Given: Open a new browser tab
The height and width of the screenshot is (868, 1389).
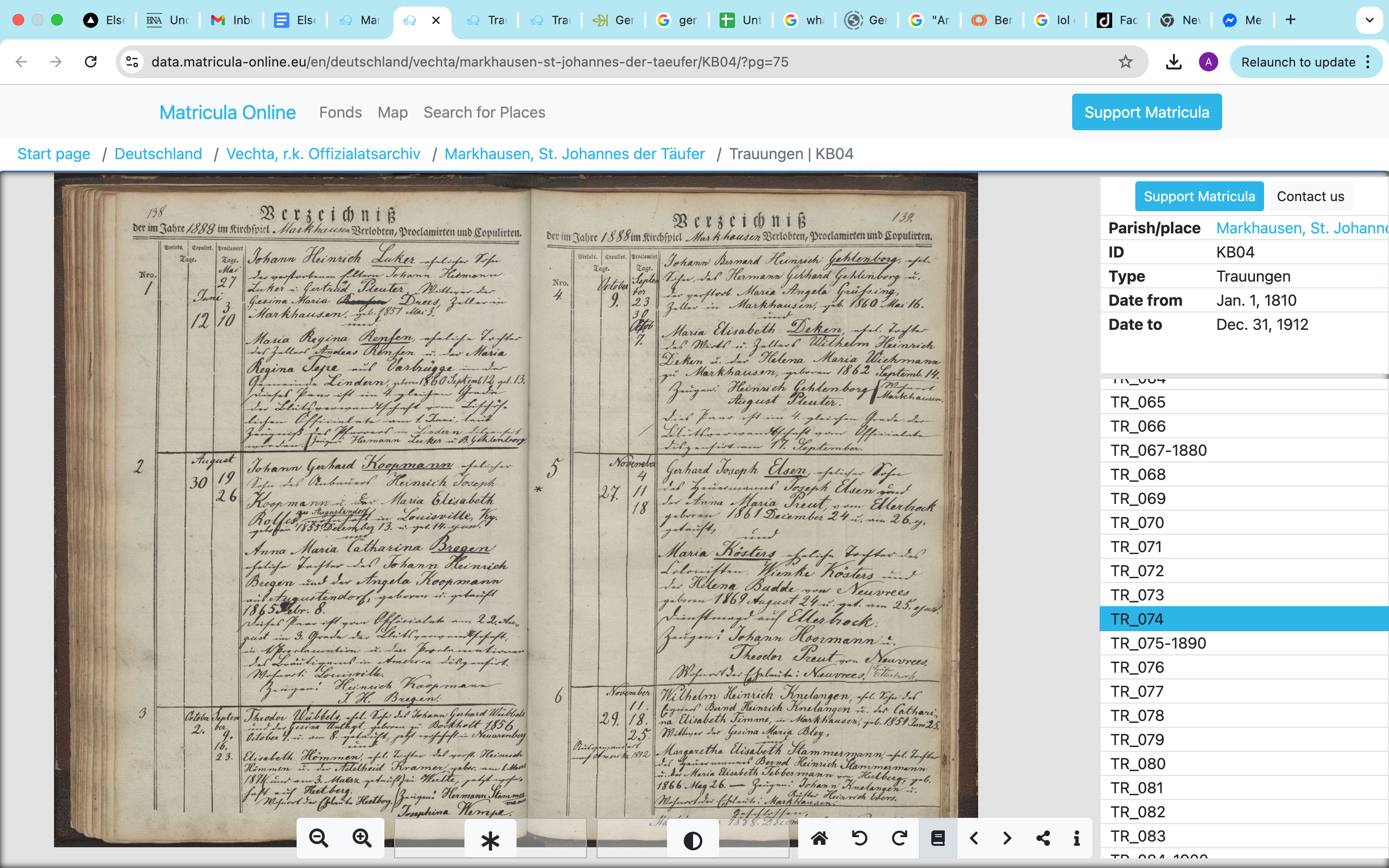Looking at the screenshot, I should (1290, 20).
